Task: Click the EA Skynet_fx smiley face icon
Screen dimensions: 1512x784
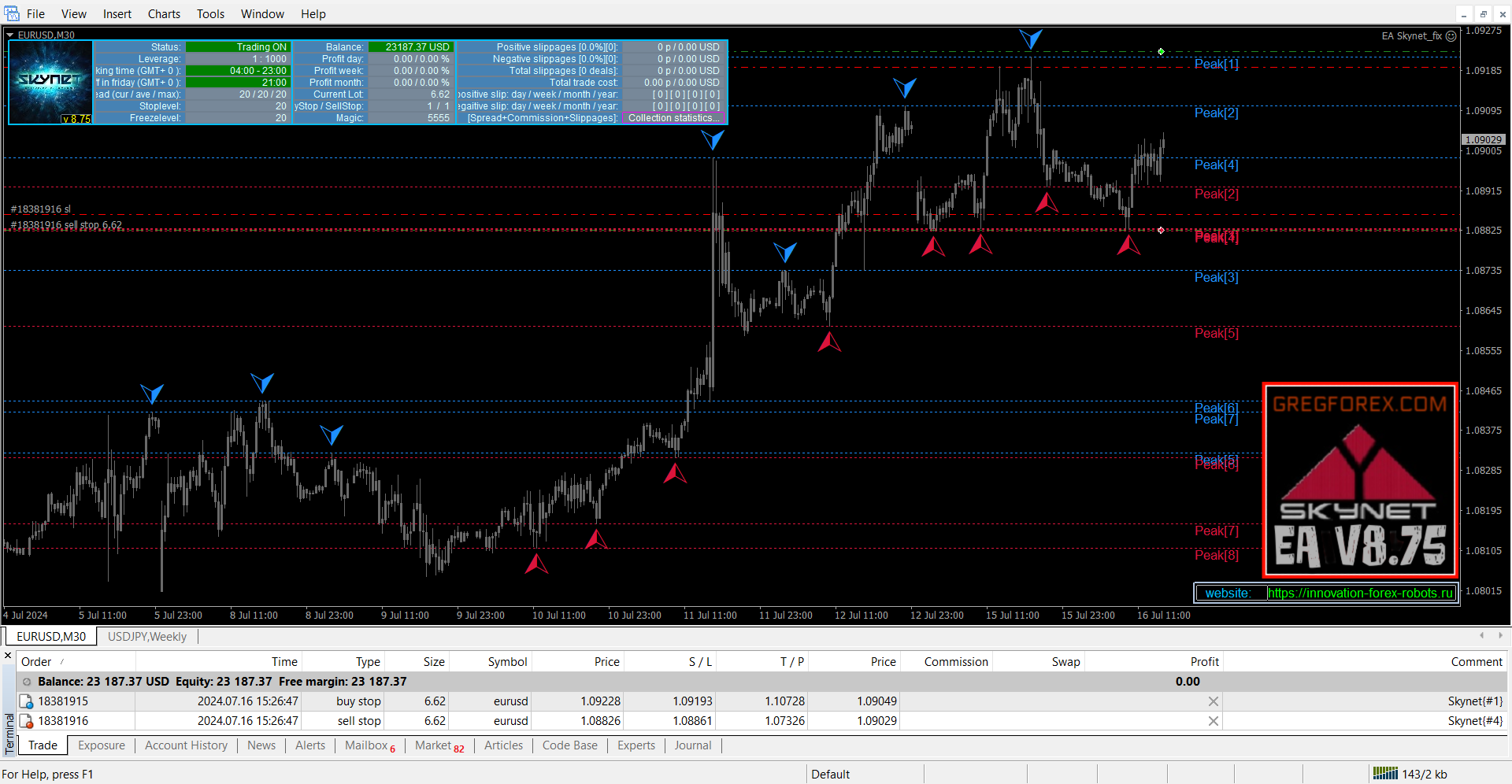Action: pyautogui.click(x=1451, y=36)
